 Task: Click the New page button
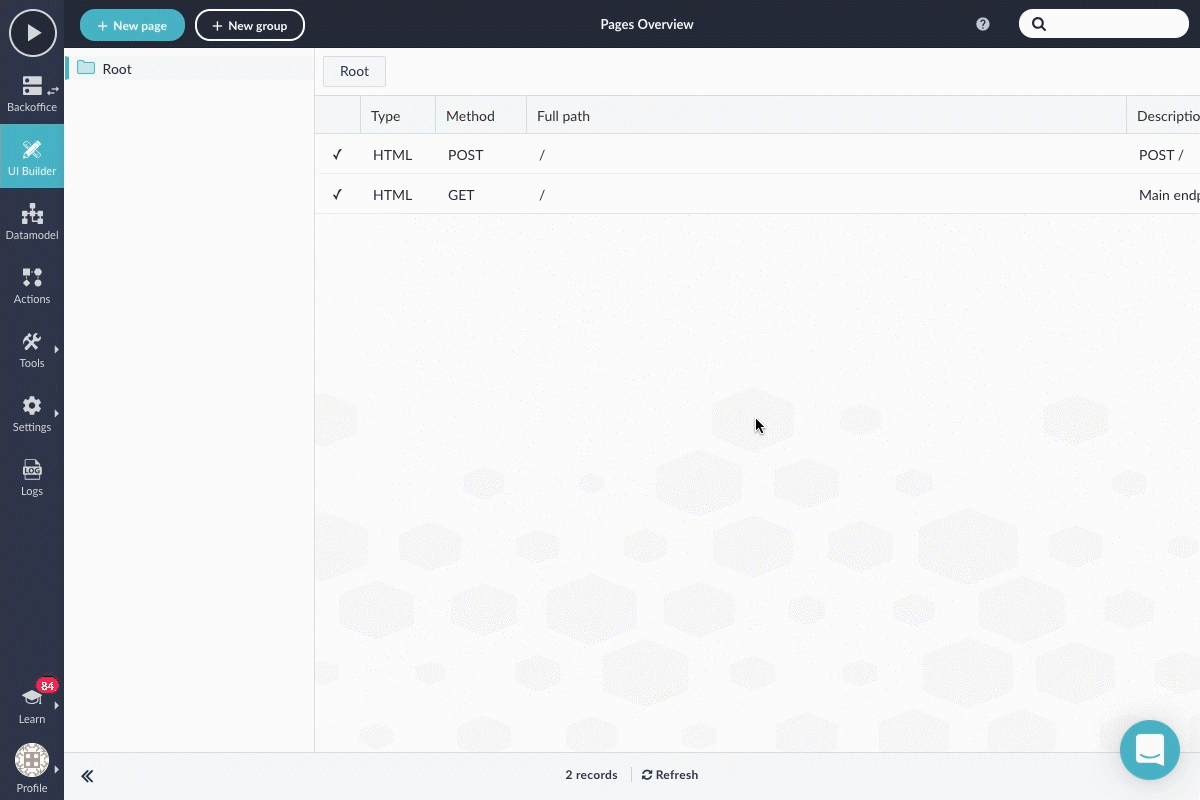click(x=132, y=26)
